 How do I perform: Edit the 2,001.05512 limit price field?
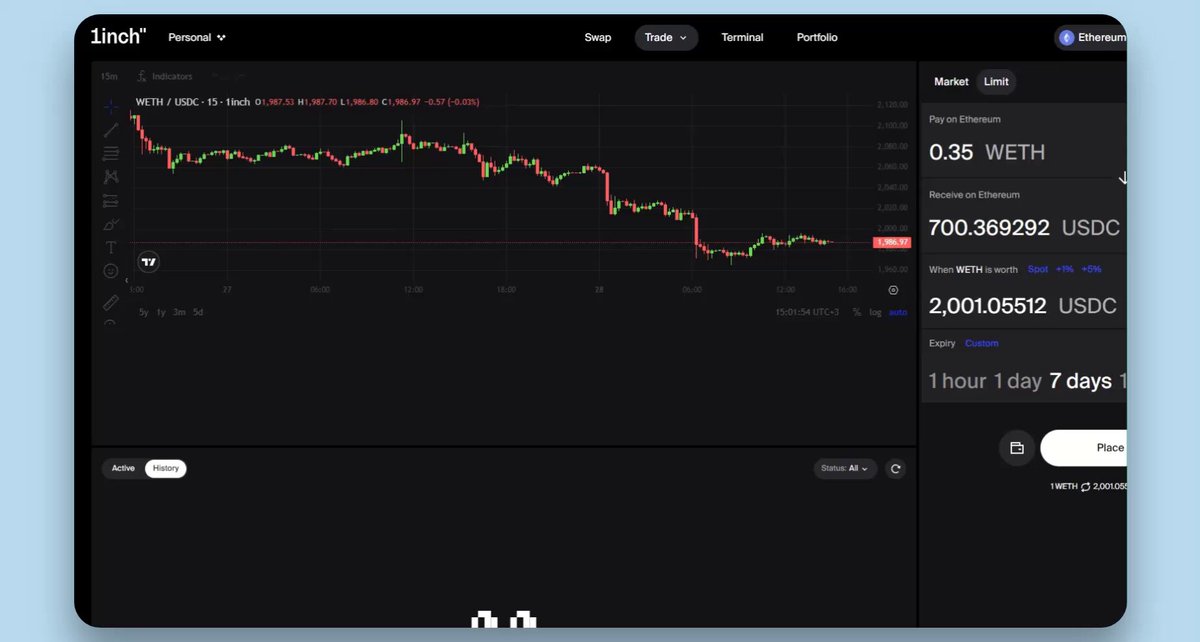tap(987, 306)
